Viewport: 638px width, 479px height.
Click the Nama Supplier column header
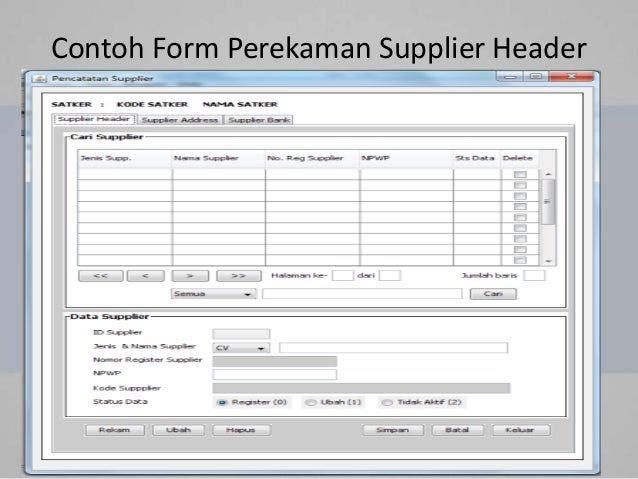[218, 159]
